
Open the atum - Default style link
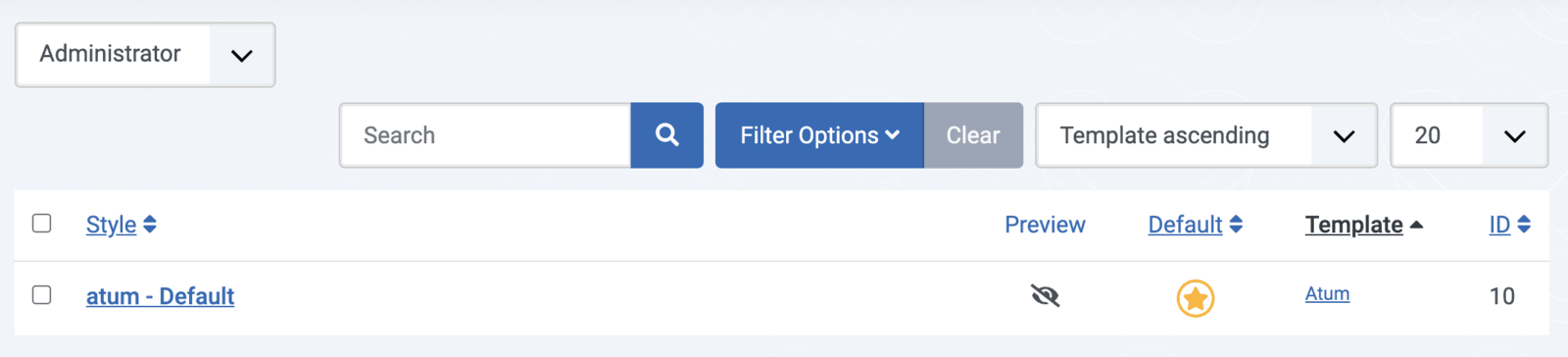[160, 296]
